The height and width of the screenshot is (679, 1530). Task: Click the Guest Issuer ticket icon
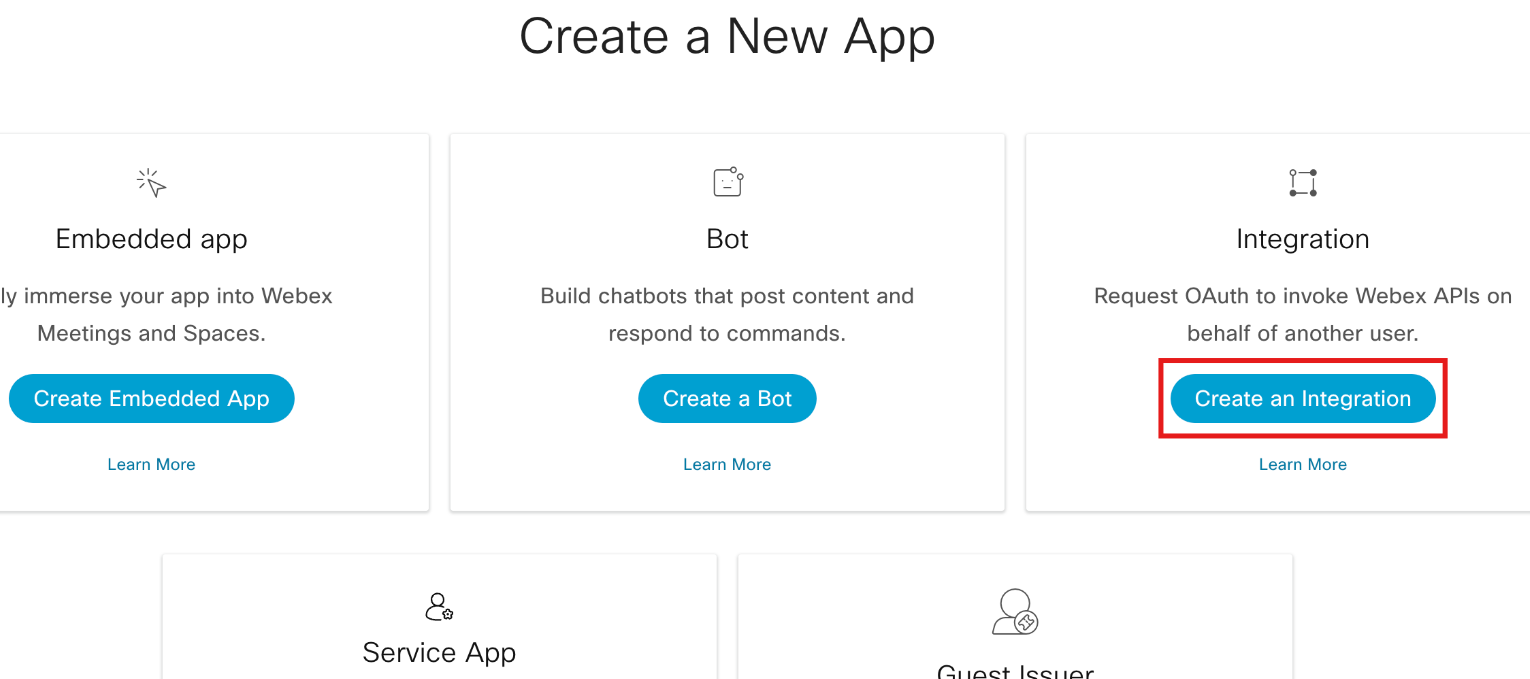(x=1014, y=611)
